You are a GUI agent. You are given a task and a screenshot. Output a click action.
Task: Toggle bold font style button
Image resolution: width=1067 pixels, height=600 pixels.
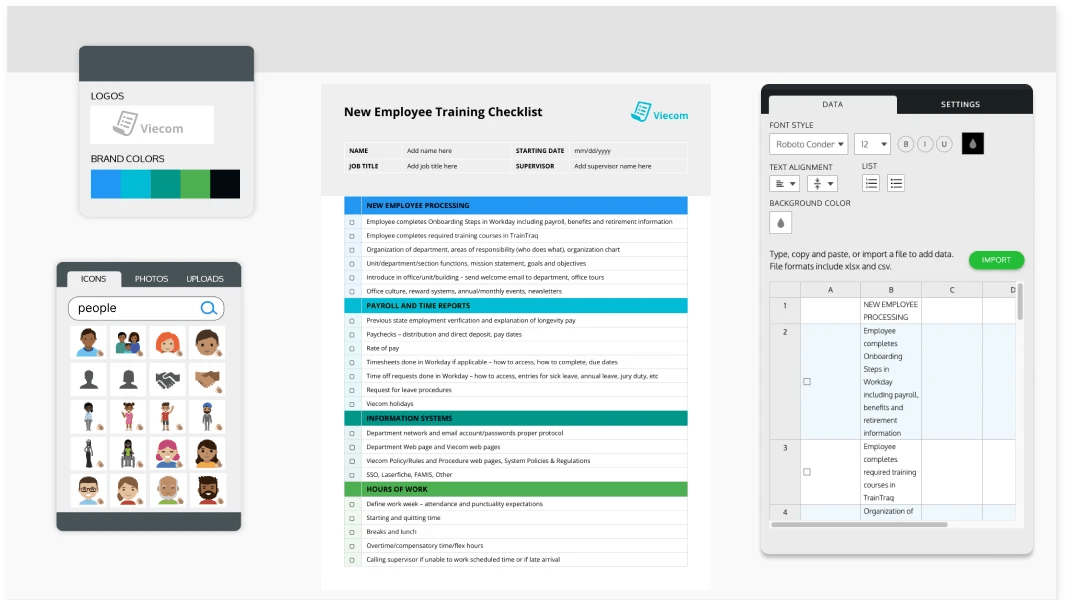coord(906,144)
